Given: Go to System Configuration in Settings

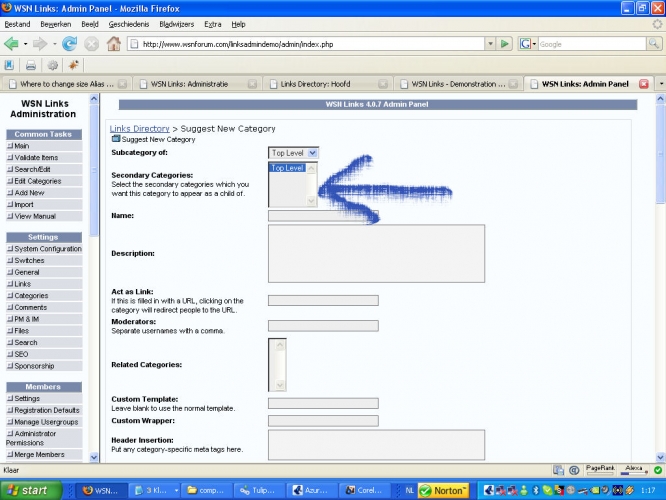Looking at the screenshot, I should click(47, 248).
